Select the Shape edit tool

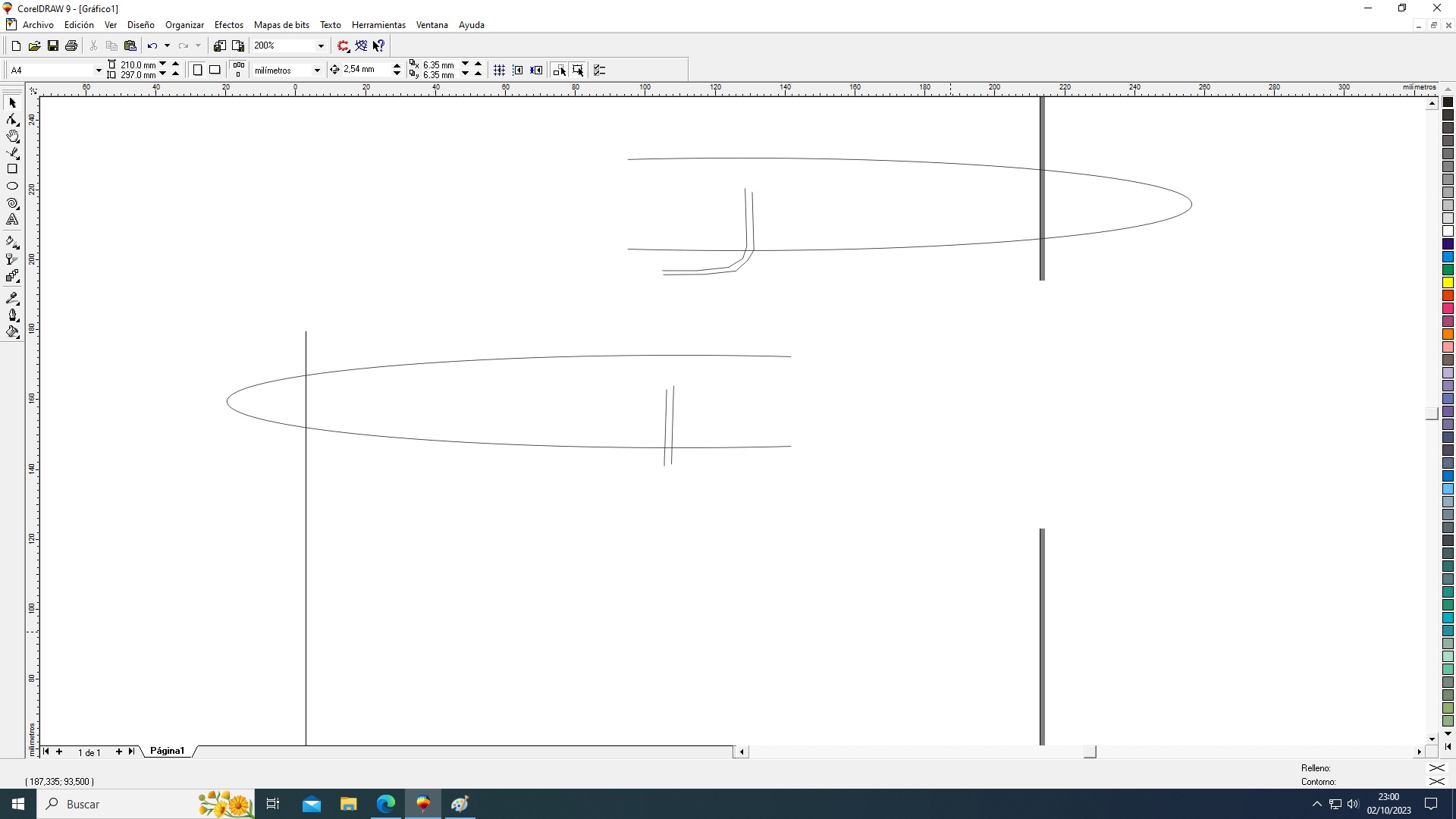tap(12, 120)
